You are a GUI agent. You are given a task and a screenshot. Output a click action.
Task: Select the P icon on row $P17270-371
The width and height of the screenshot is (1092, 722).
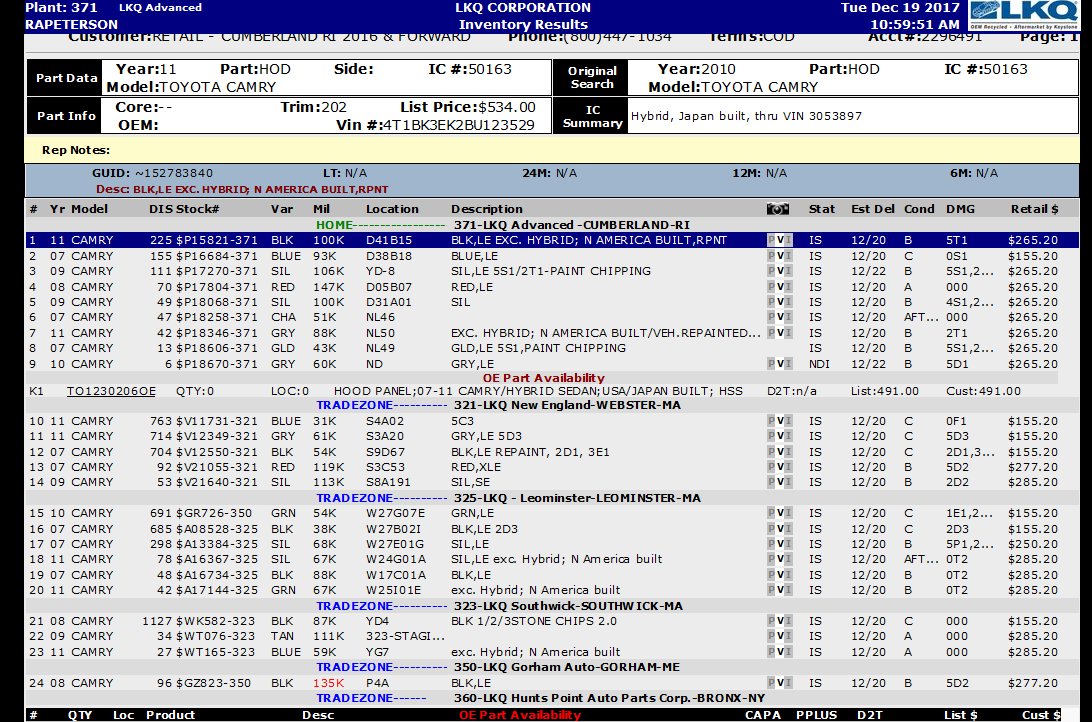(771, 272)
